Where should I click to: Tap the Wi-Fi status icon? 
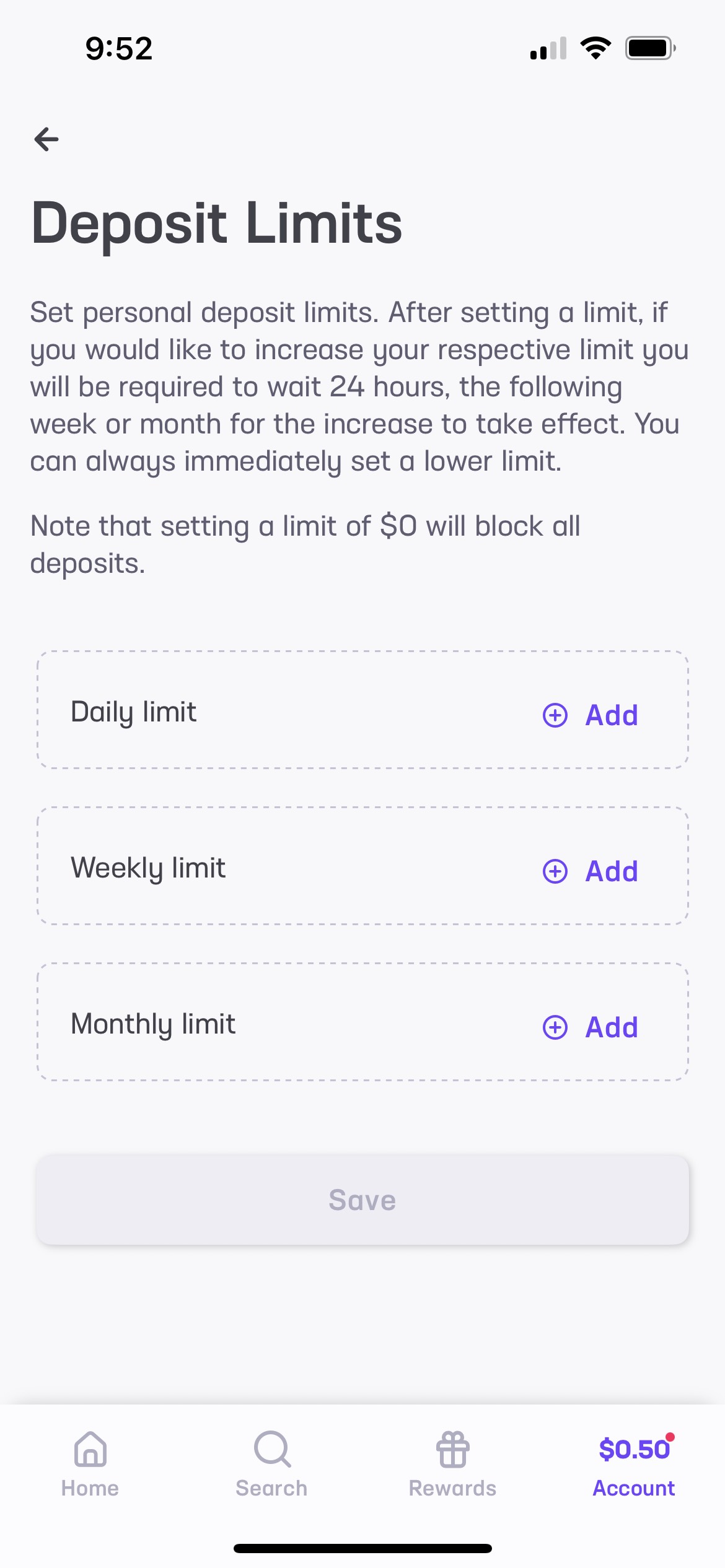point(595,48)
